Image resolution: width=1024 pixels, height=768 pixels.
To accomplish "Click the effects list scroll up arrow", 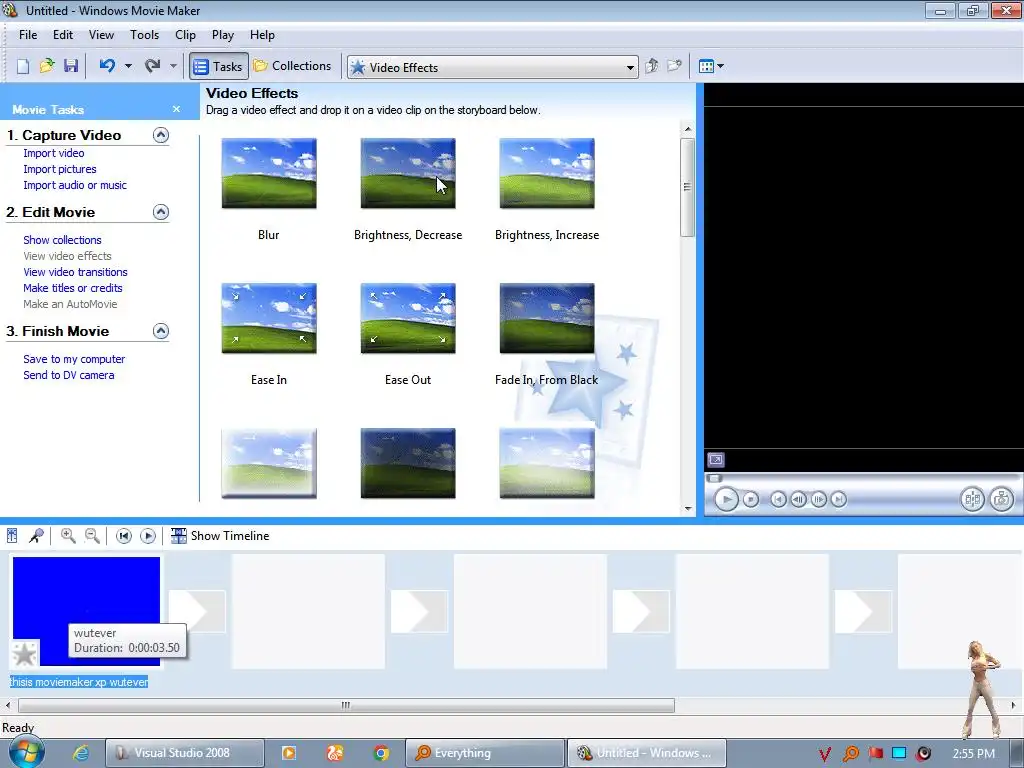I will 688,129.
